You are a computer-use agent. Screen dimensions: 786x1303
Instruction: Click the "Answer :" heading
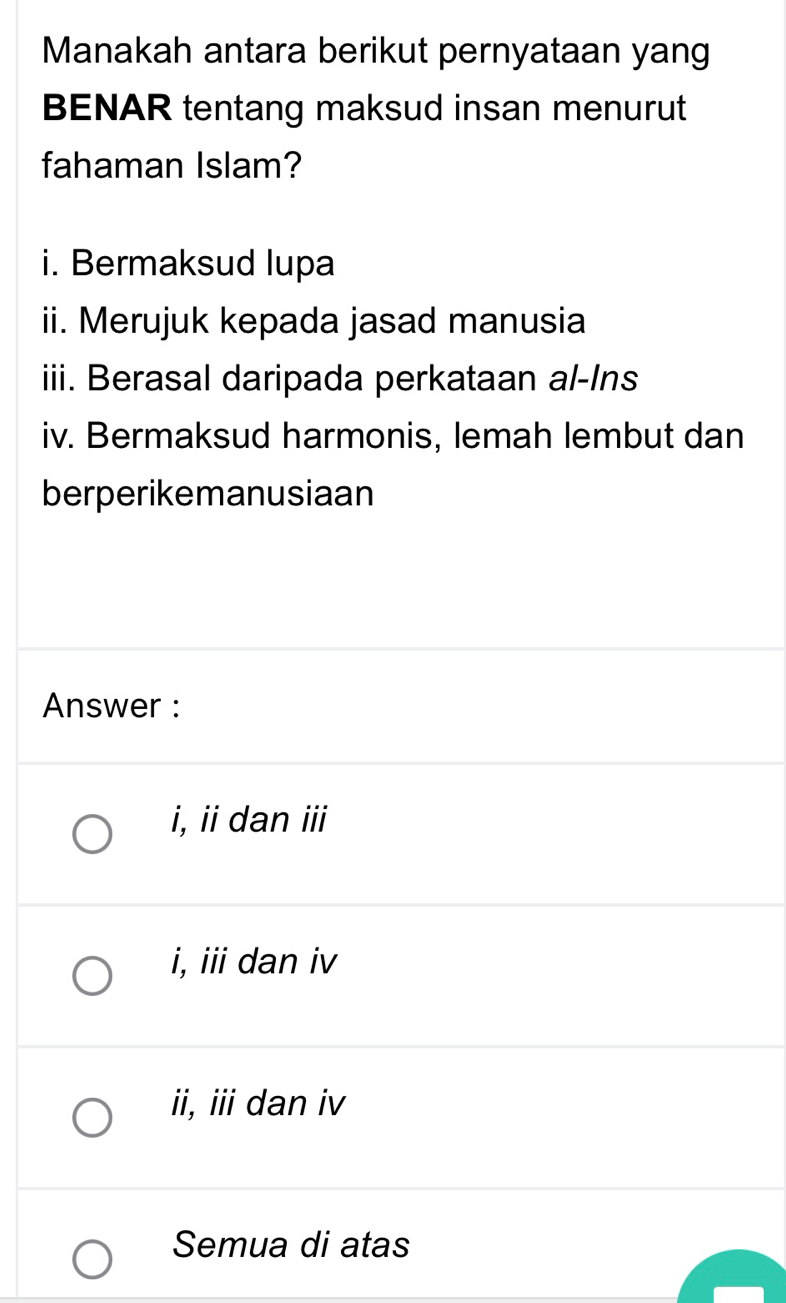pyautogui.click(x=111, y=706)
